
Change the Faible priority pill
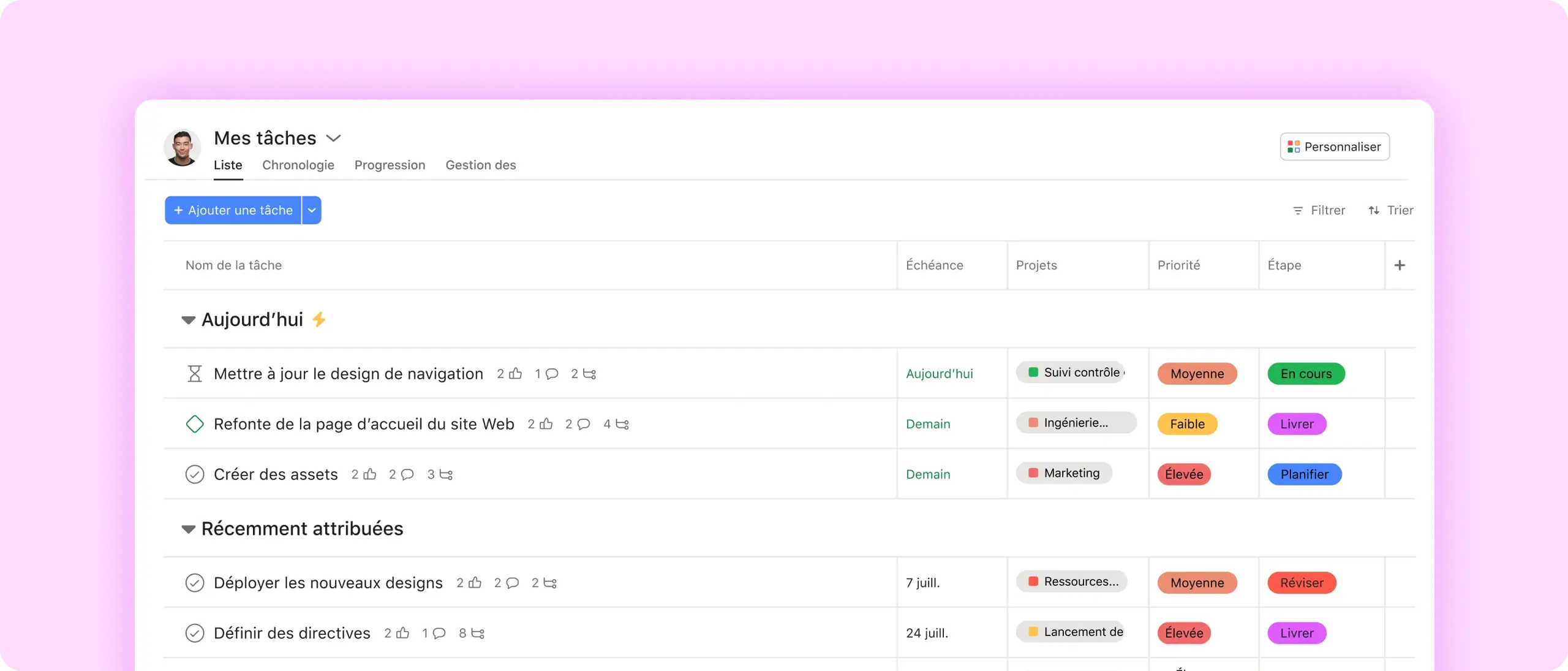pos(1187,424)
